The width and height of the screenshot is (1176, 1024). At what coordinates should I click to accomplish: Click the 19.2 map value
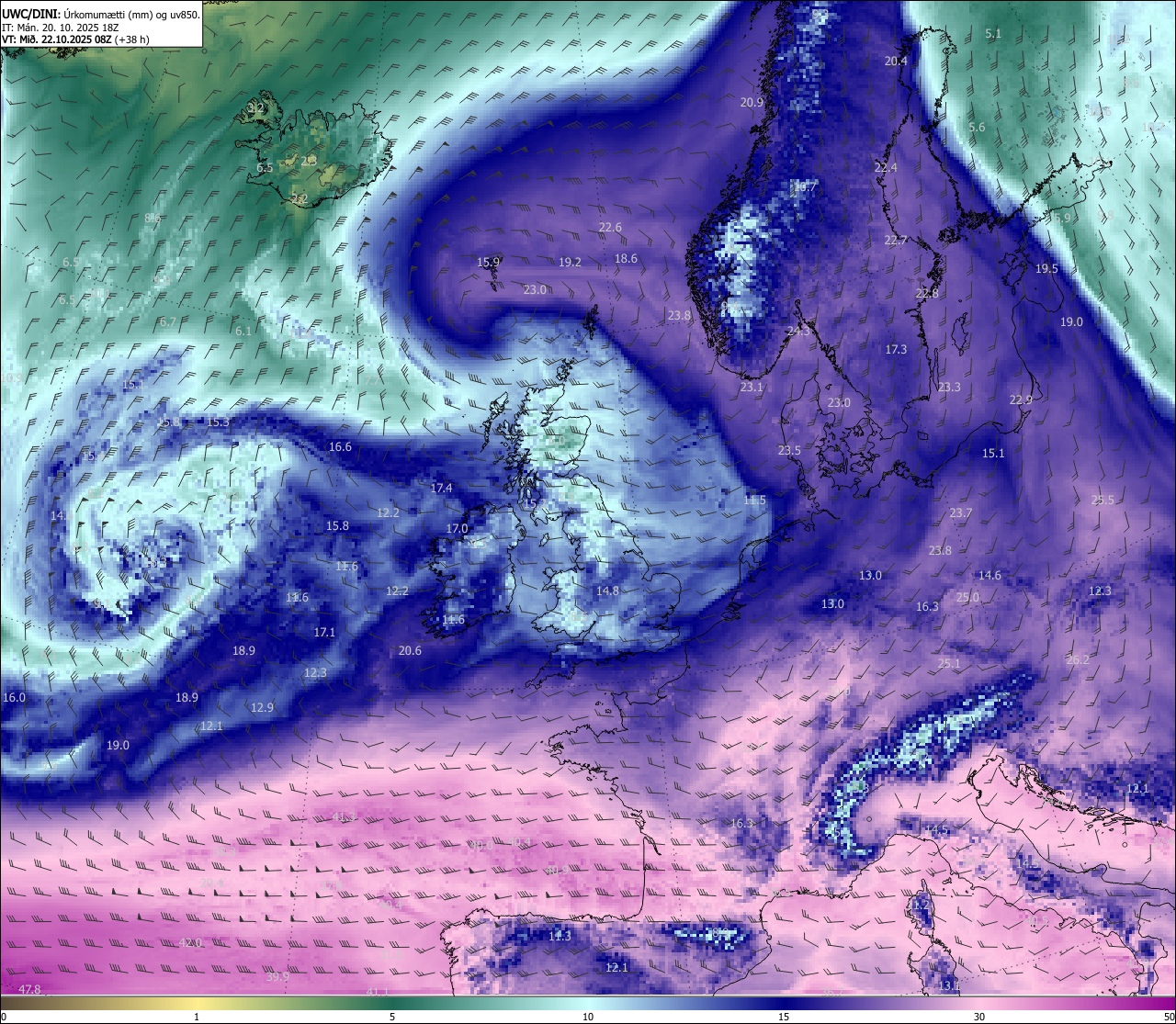571,263
